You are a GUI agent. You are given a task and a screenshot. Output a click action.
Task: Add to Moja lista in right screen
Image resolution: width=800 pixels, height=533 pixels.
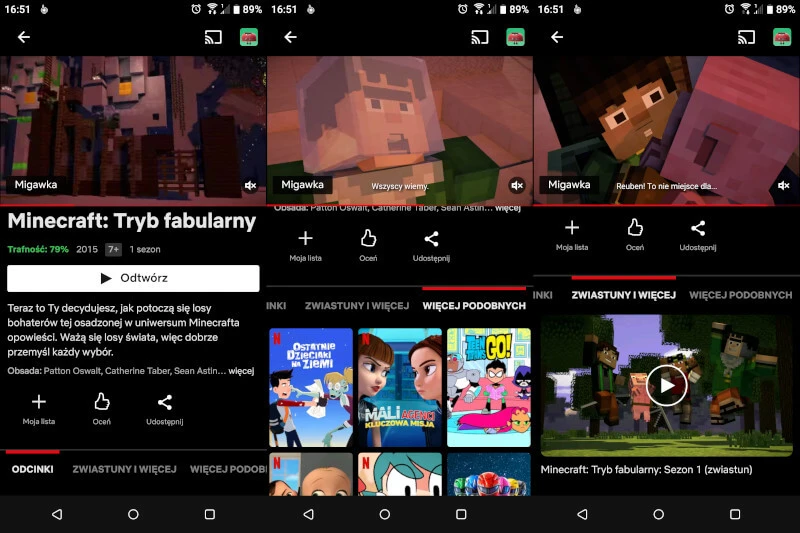pos(572,235)
